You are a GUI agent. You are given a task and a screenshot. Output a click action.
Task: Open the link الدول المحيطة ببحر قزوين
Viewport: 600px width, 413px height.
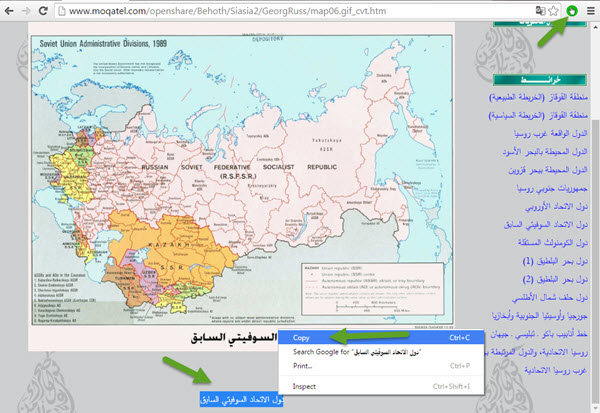tap(548, 170)
